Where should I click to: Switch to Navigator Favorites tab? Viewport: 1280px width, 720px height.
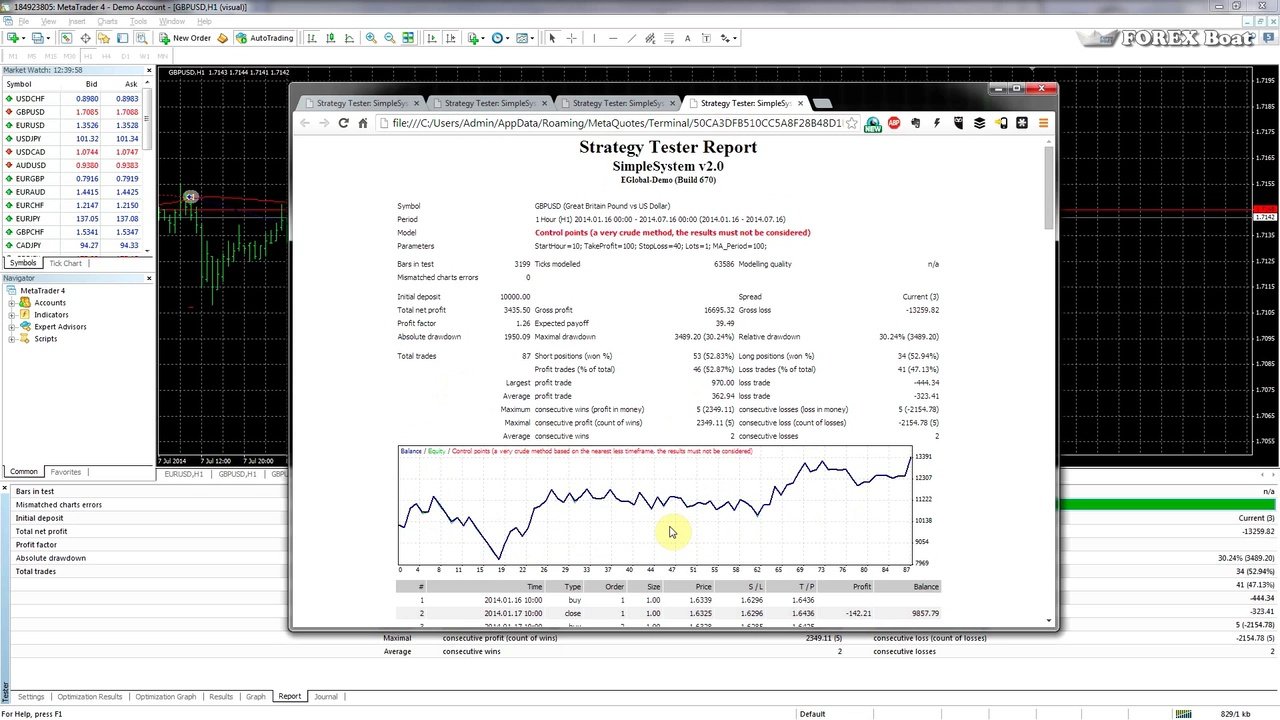(66, 472)
